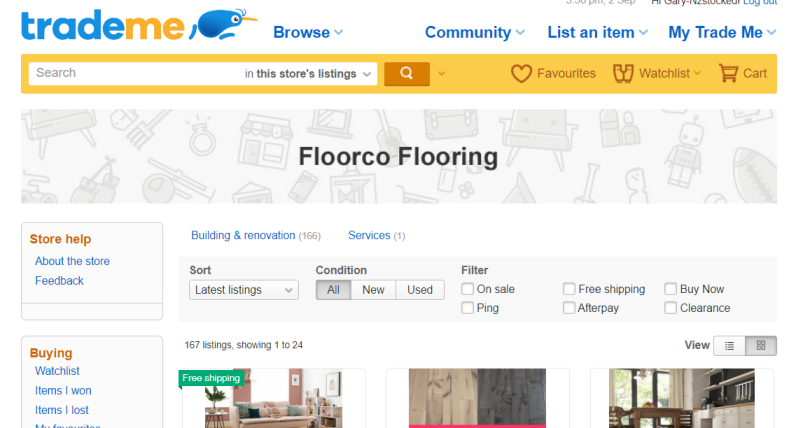Expand search options arrow beside search button

coord(442,73)
